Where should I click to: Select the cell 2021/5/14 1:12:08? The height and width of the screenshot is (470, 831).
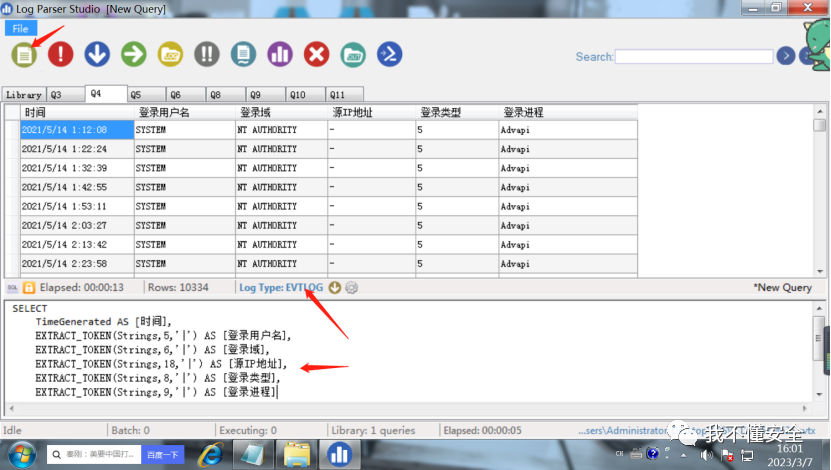tap(77, 130)
